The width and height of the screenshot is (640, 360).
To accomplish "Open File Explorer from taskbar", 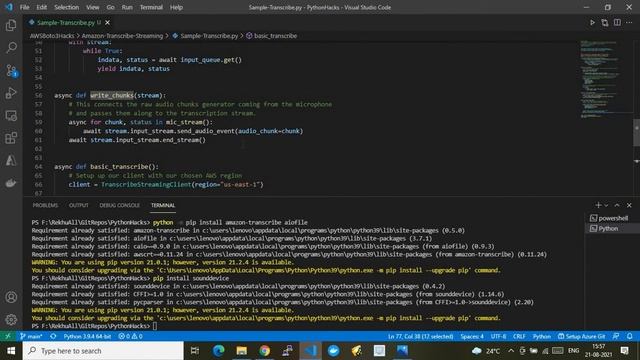I will 242,351.
